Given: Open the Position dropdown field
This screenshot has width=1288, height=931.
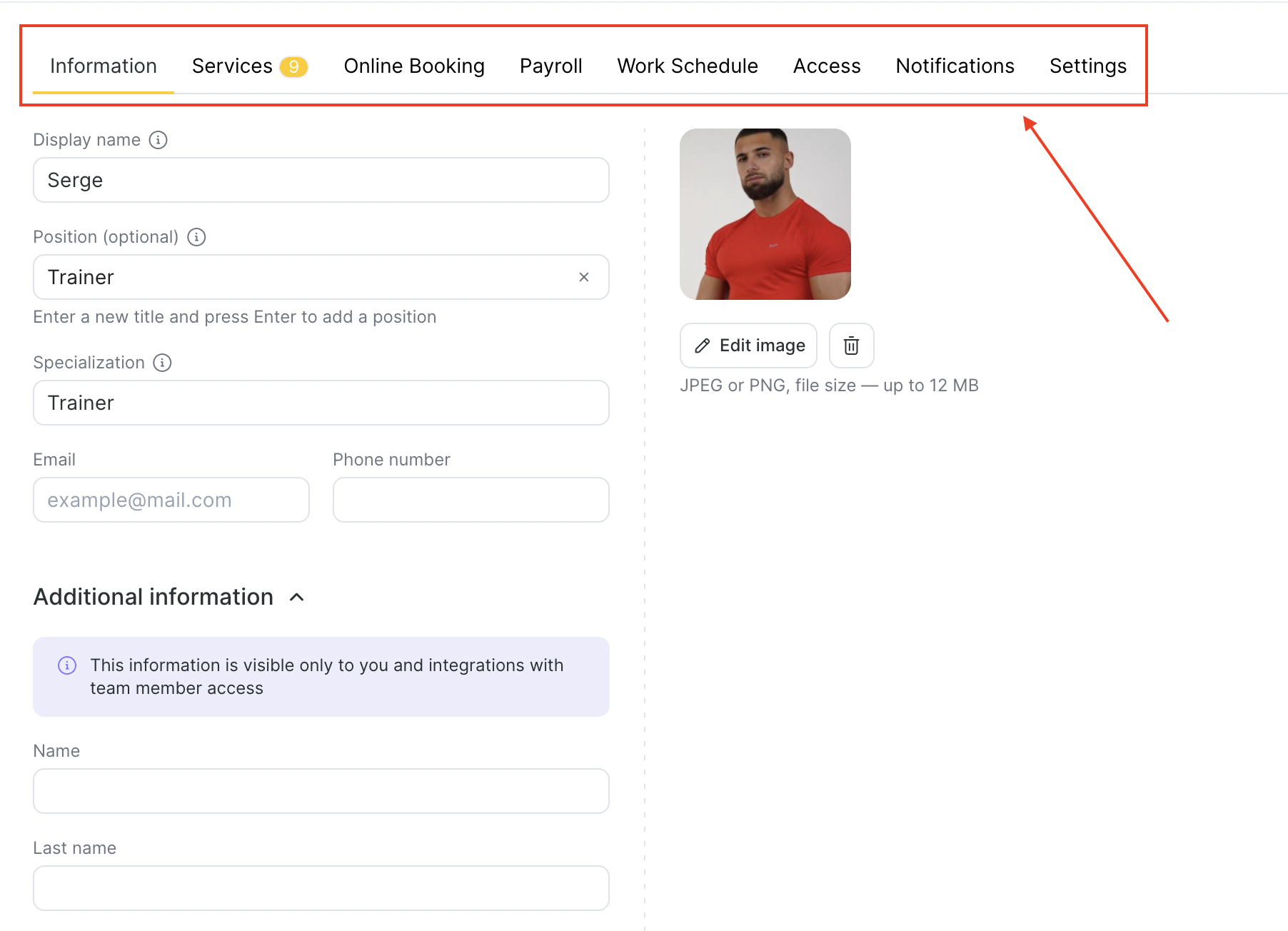Looking at the screenshot, I should (307, 277).
